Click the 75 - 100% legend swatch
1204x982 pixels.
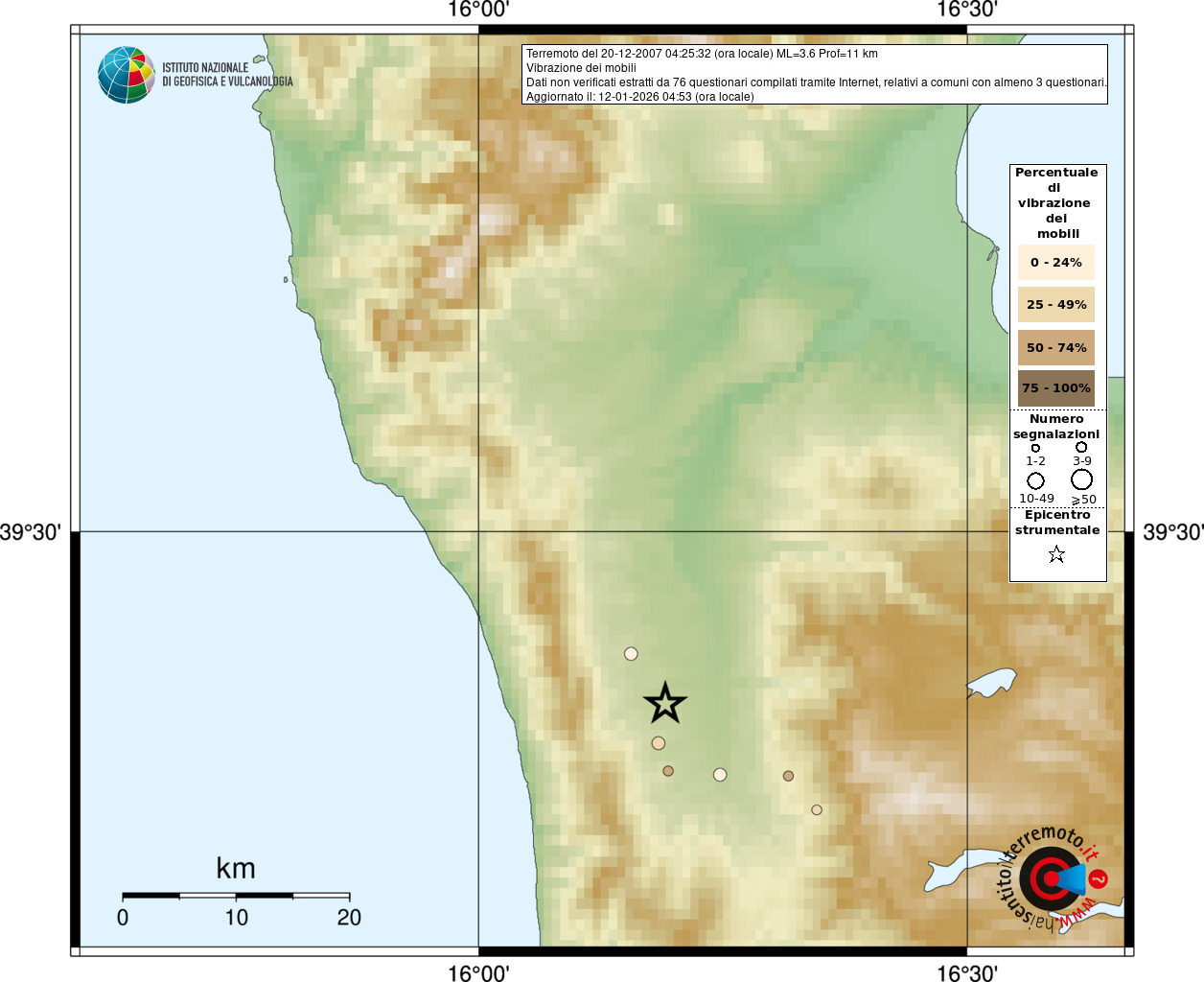(x=1056, y=388)
